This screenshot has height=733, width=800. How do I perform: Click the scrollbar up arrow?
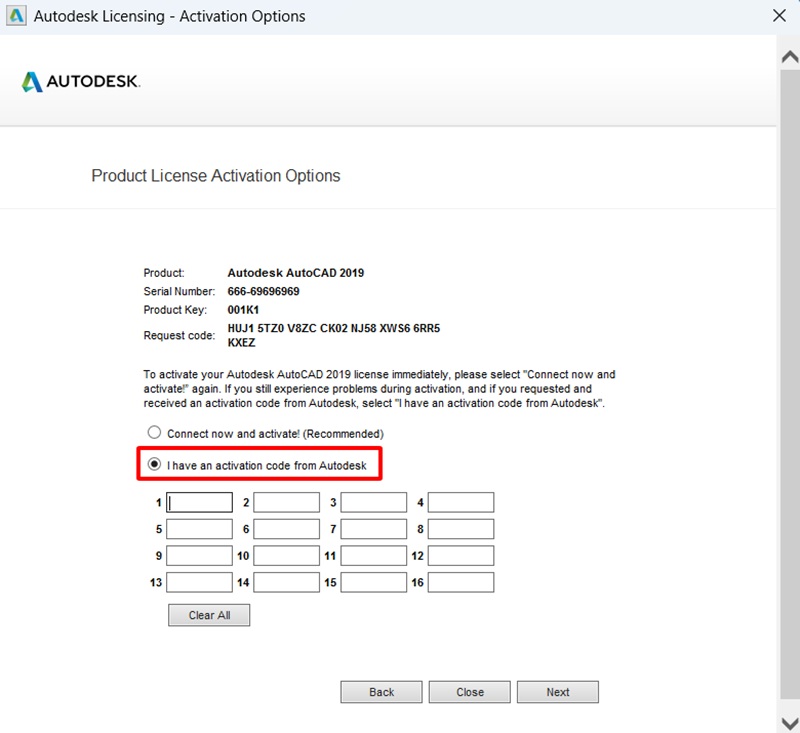pos(788,57)
